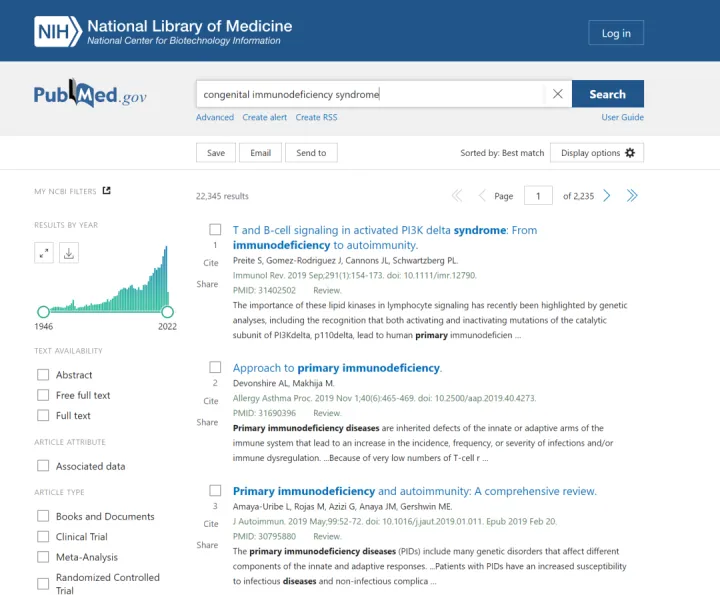The image size is (720, 595).
Task: Go to the next results page arrow
Action: 607,196
